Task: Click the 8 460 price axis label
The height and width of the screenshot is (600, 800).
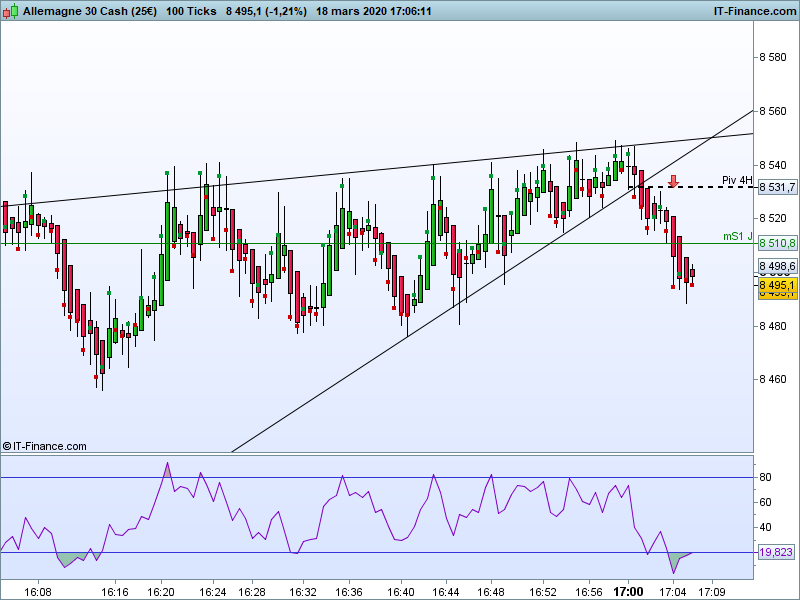Action: [x=772, y=379]
